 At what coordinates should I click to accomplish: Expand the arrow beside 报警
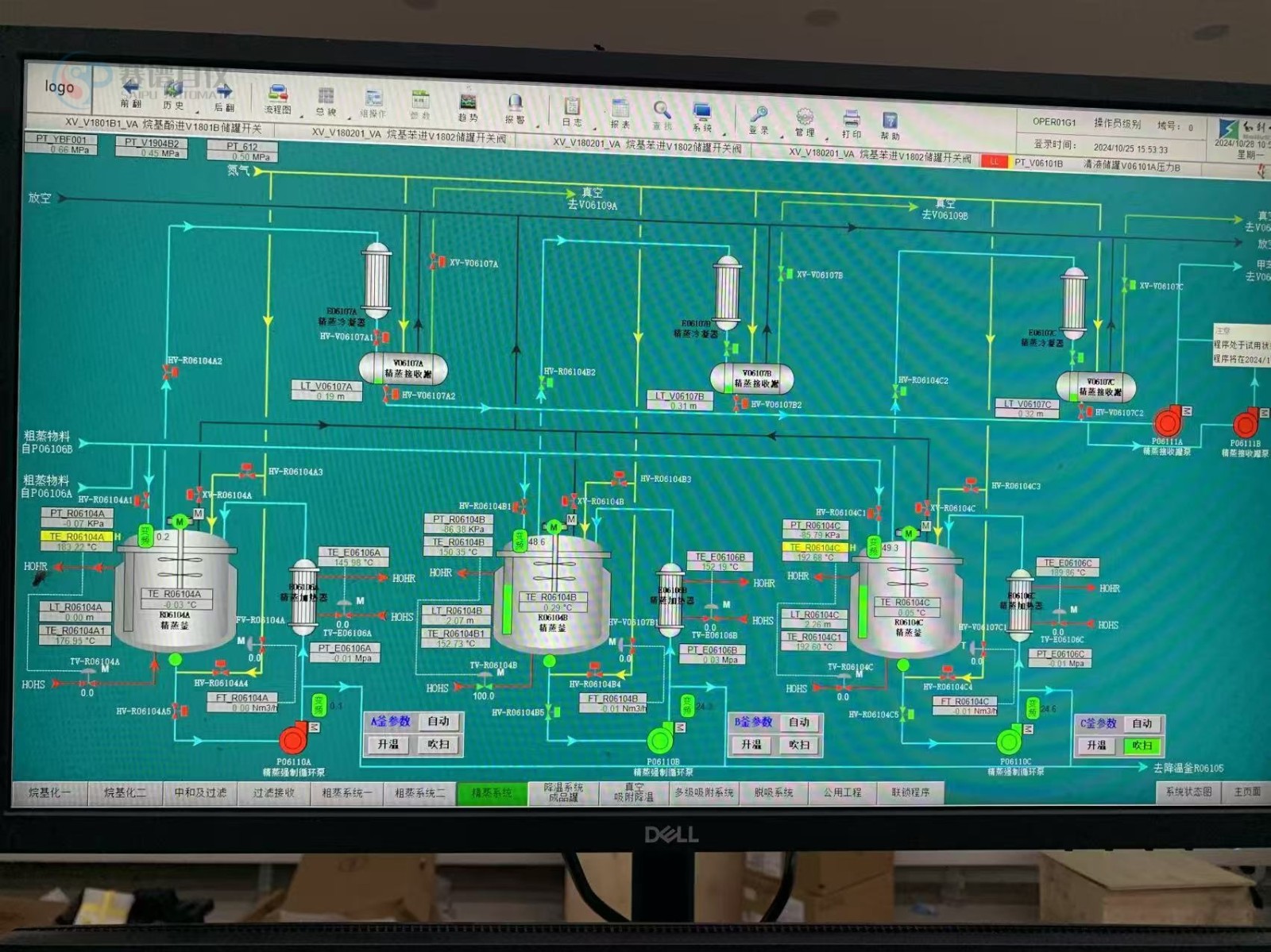point(538,126)
